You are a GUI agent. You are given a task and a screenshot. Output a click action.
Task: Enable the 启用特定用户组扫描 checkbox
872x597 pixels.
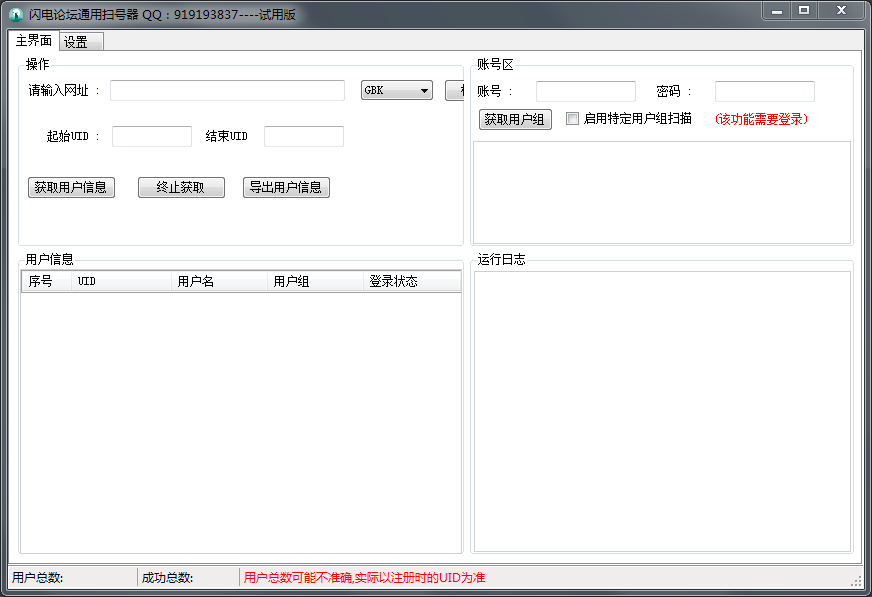click(x=572, y=118)
